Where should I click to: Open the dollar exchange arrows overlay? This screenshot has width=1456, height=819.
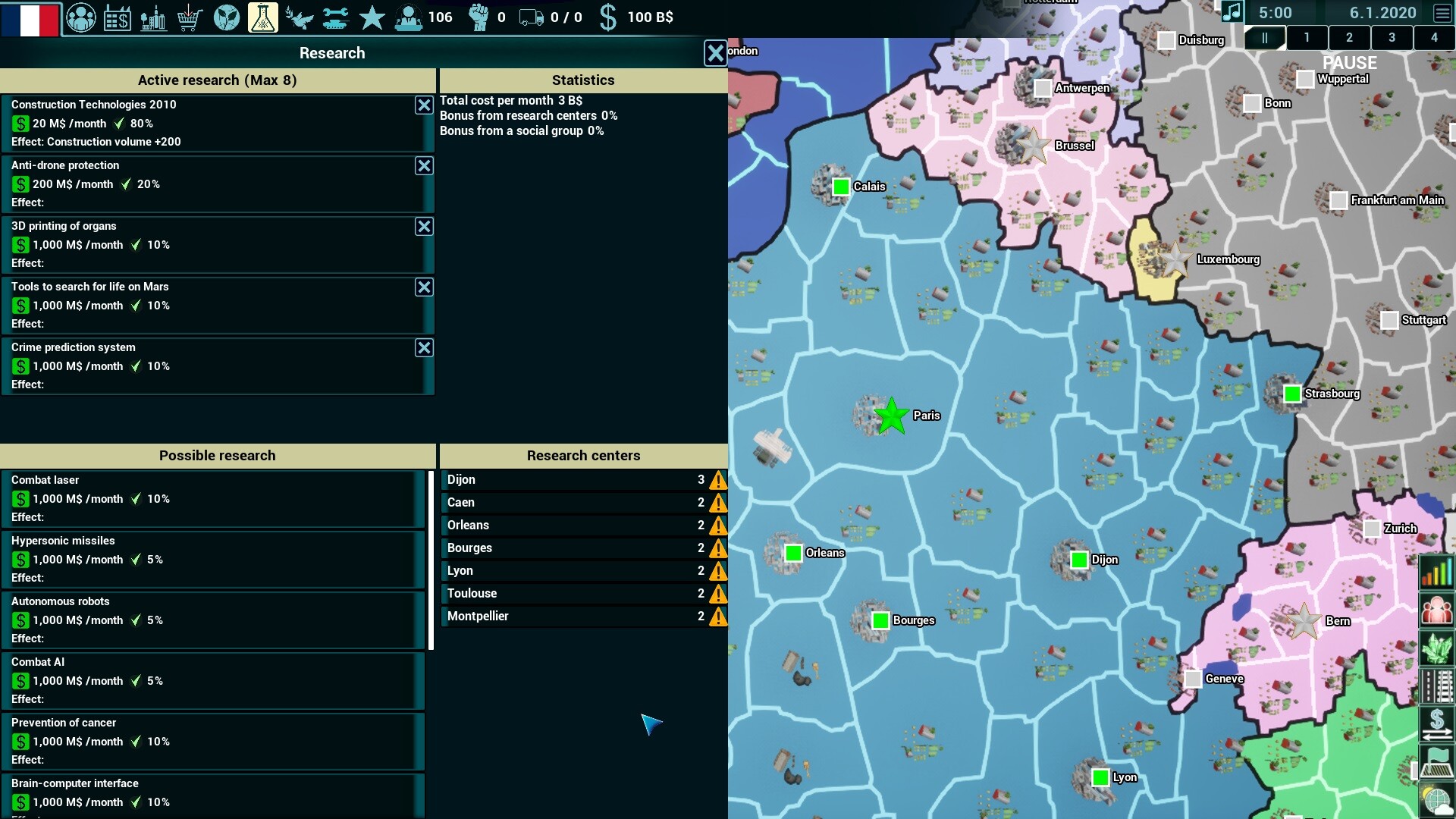tap(1437, 724)
